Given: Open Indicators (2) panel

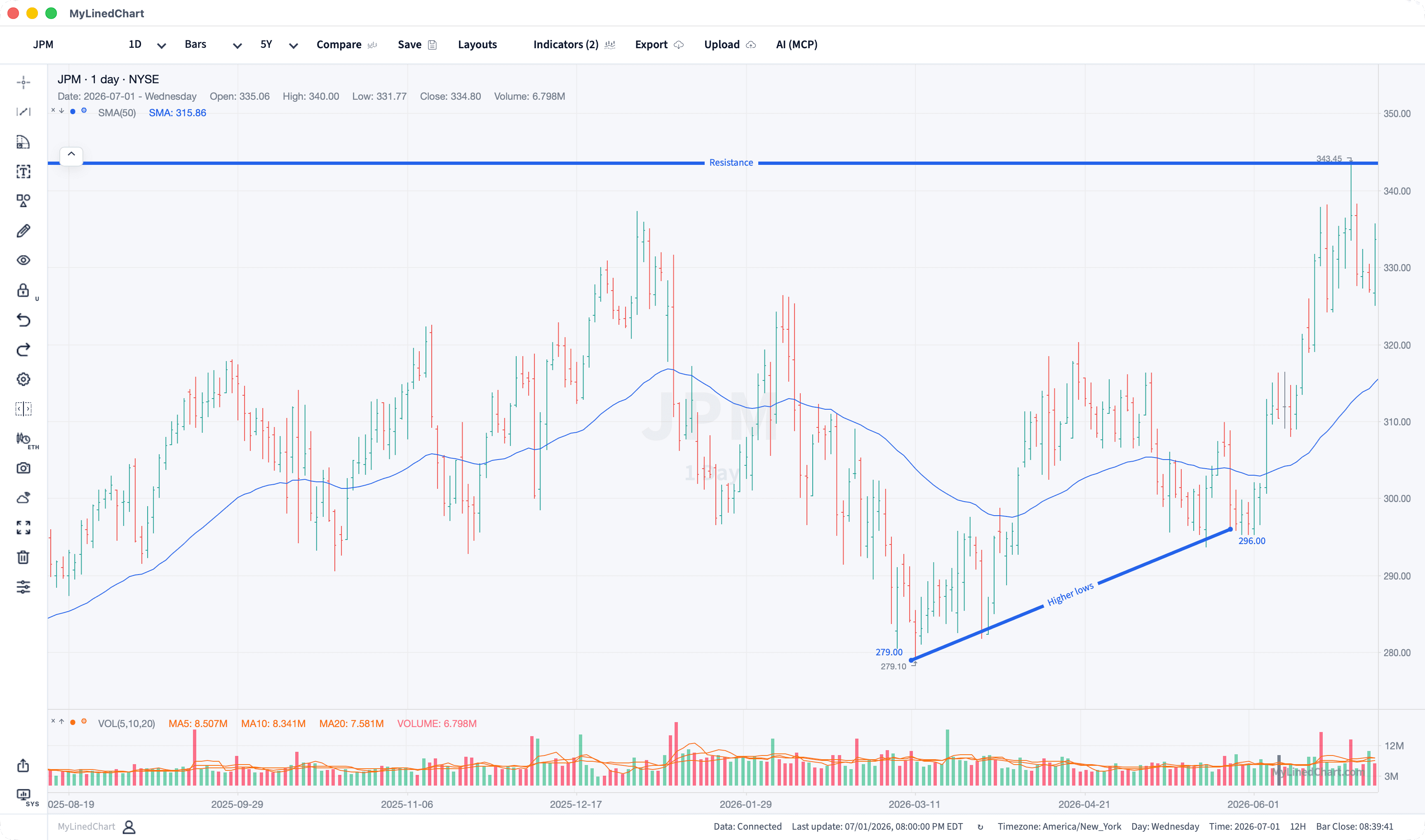Looking at the screenshot, I should click(574, 45).
